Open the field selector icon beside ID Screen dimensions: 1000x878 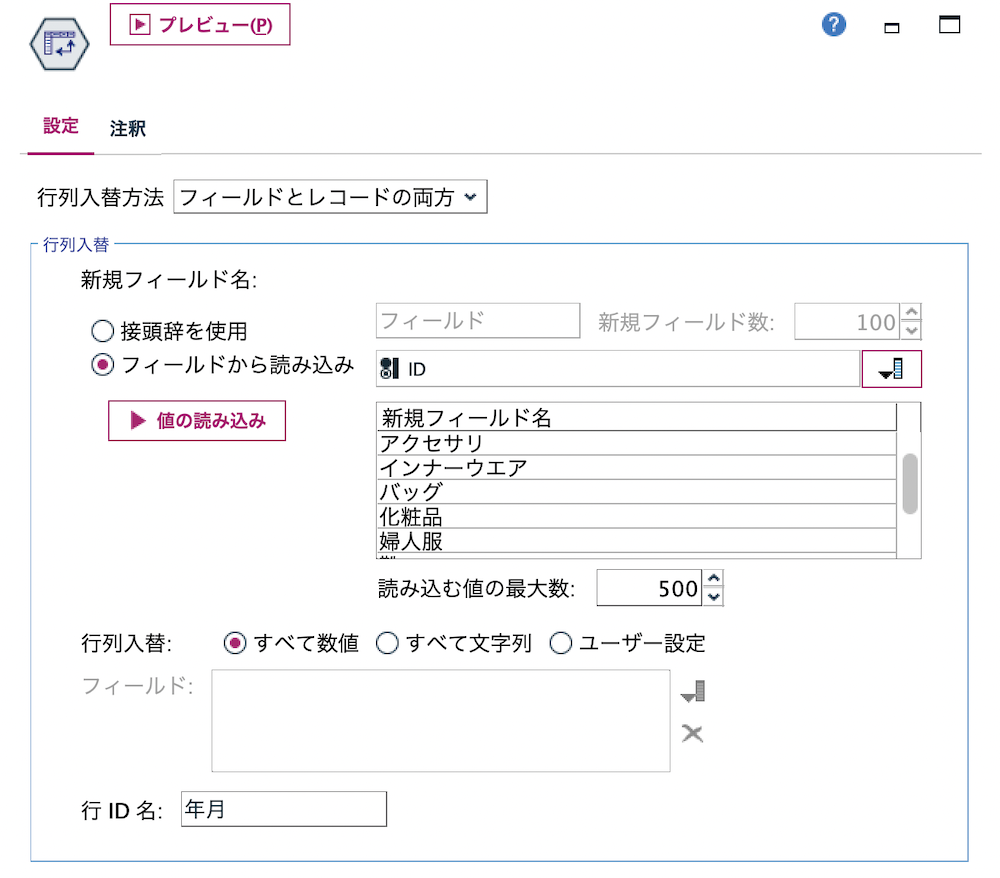[891, 368]
